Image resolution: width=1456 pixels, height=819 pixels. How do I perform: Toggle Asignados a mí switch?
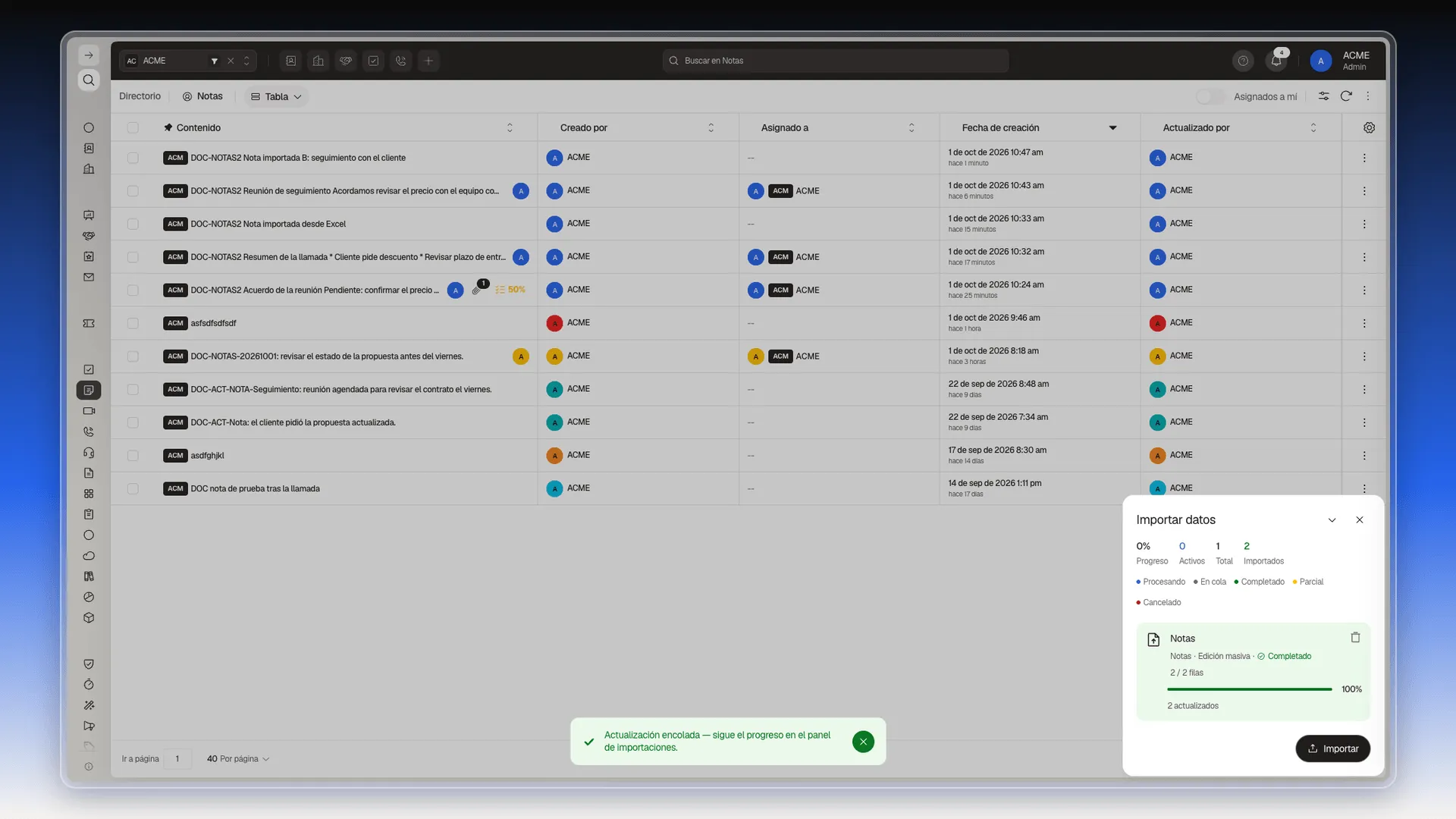tap(1210, 96)
